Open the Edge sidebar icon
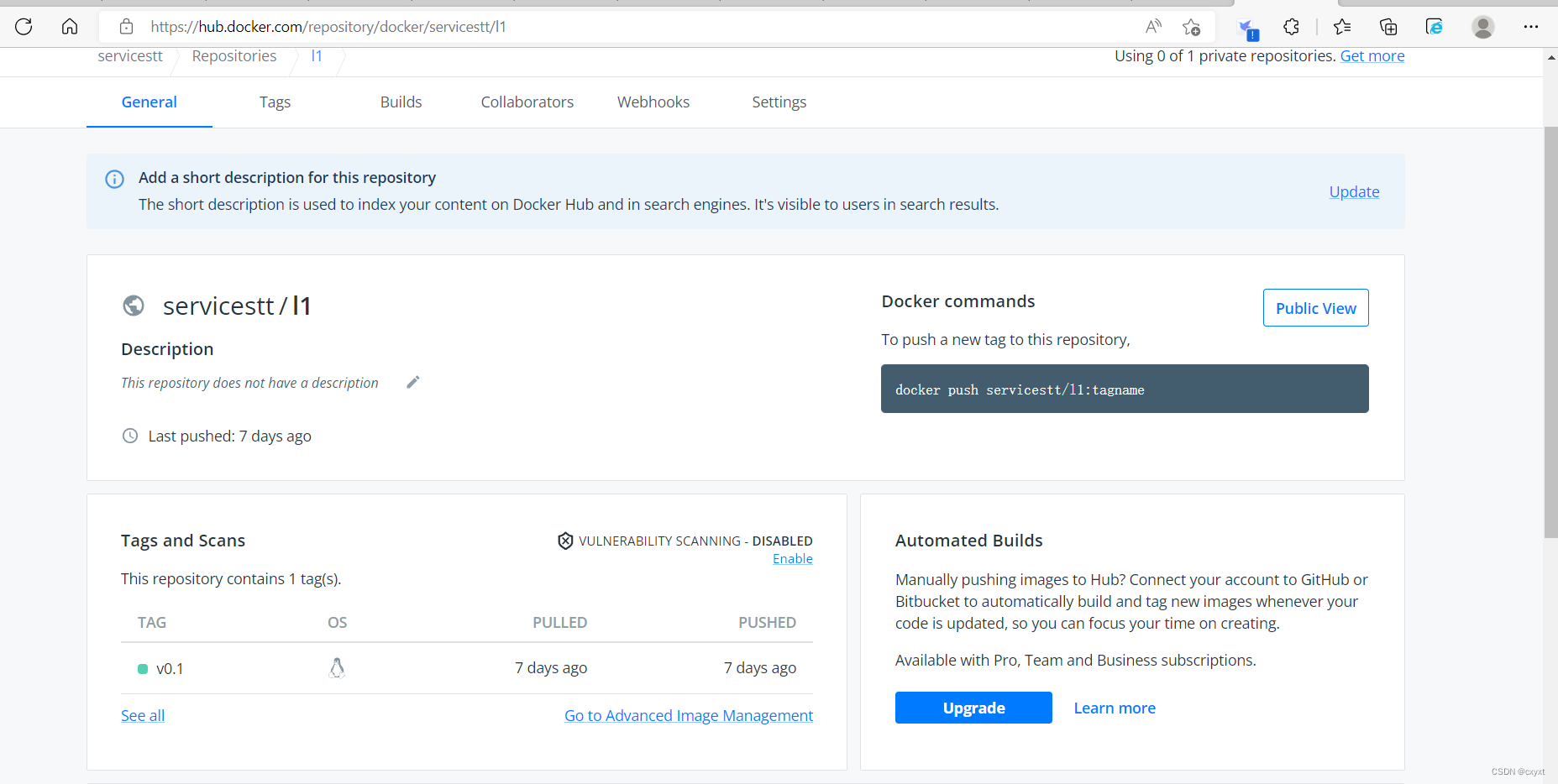 click(x=1435, y=27)
